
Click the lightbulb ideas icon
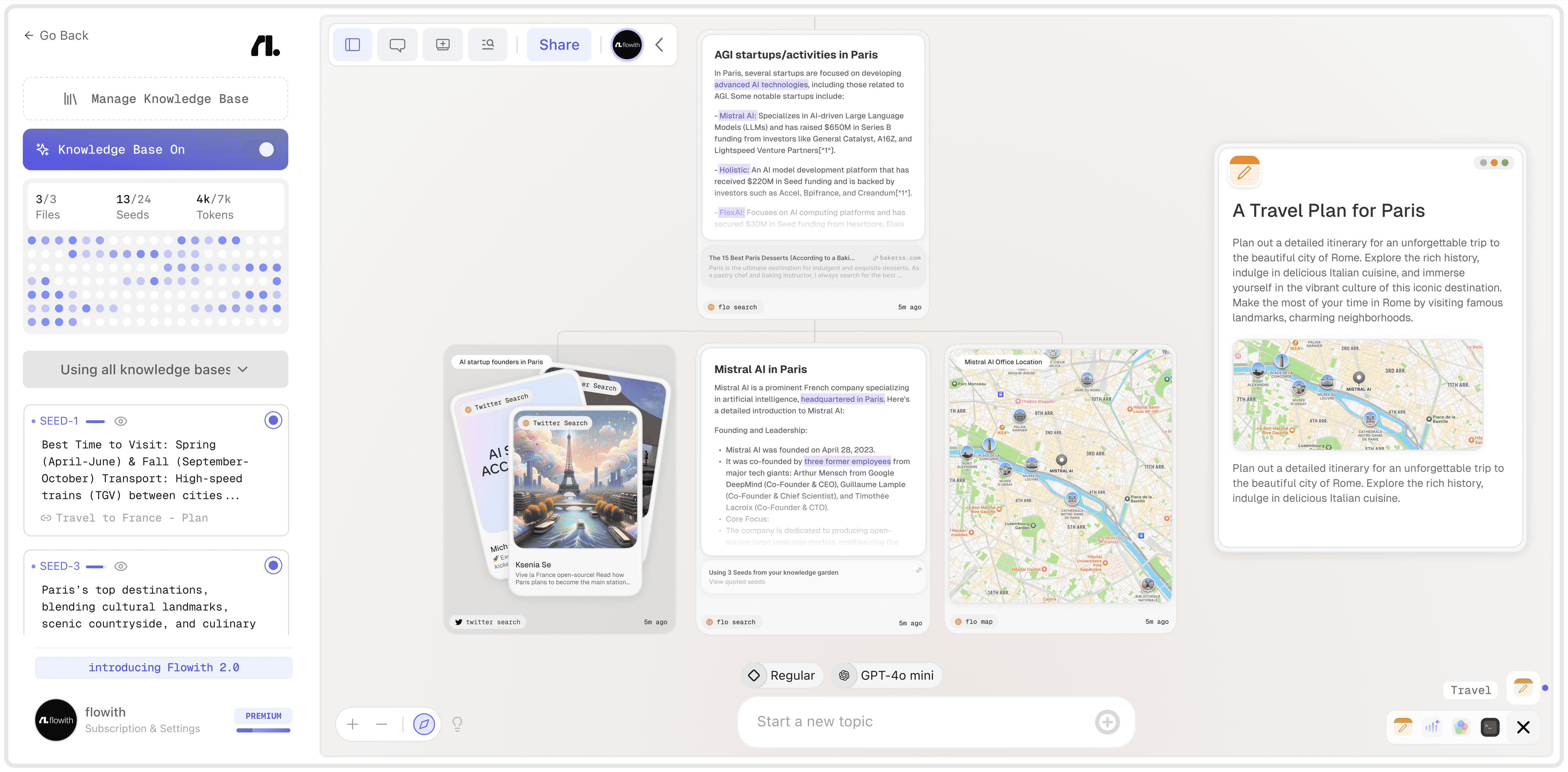[457, 724]
